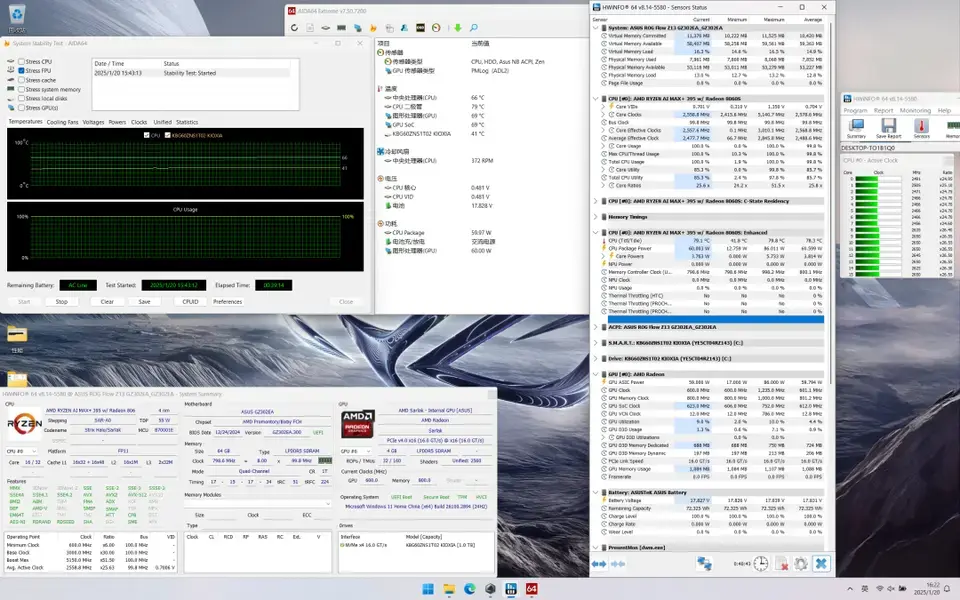Open File Explorer from the taskbar
This screenshot has height=600, width=960.
click(x=449, y=589)
